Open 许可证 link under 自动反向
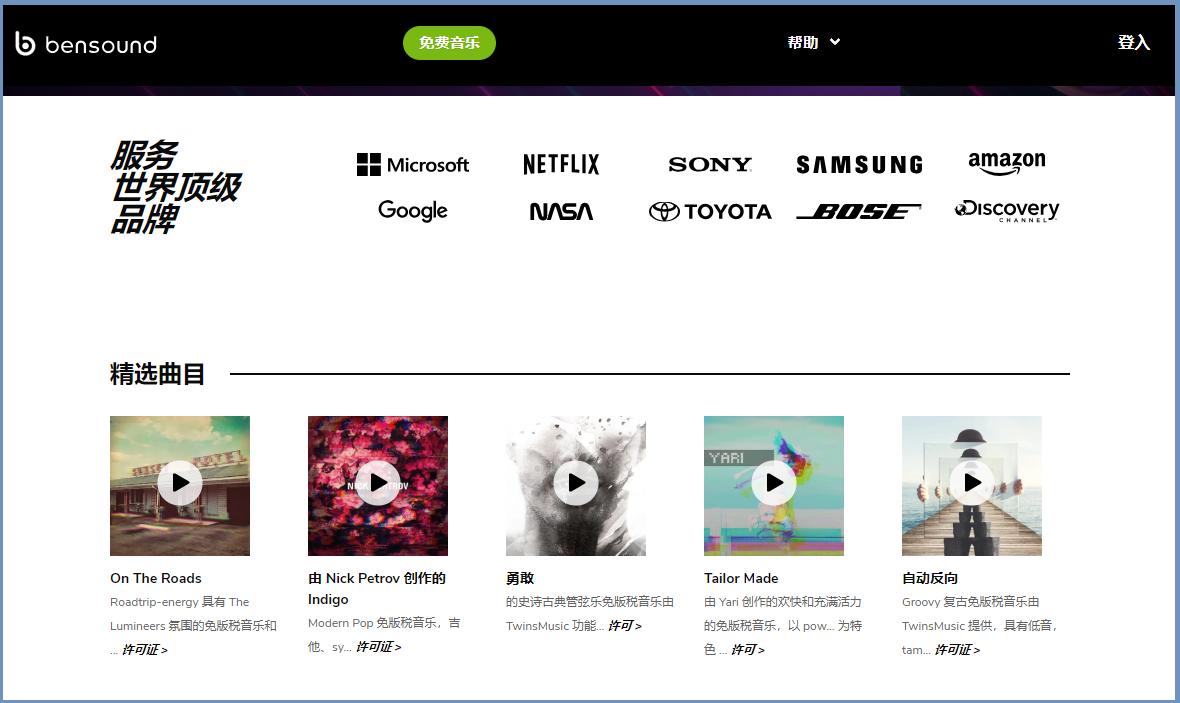This screenshot has height=703, width=1180. click(957, 650)
